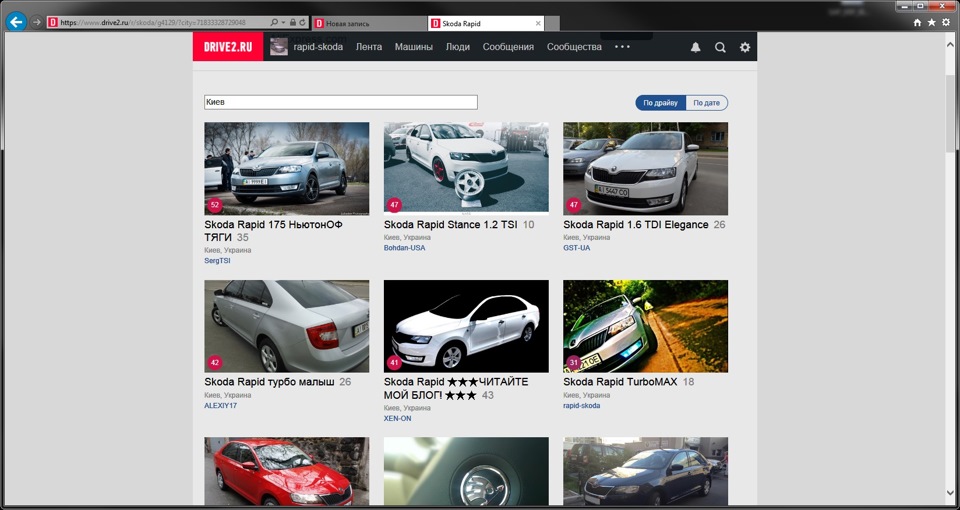Screen dimensions: 960x510
Task: Open rapid-skoda profile name in header
Action: click(x=318, y=47)
